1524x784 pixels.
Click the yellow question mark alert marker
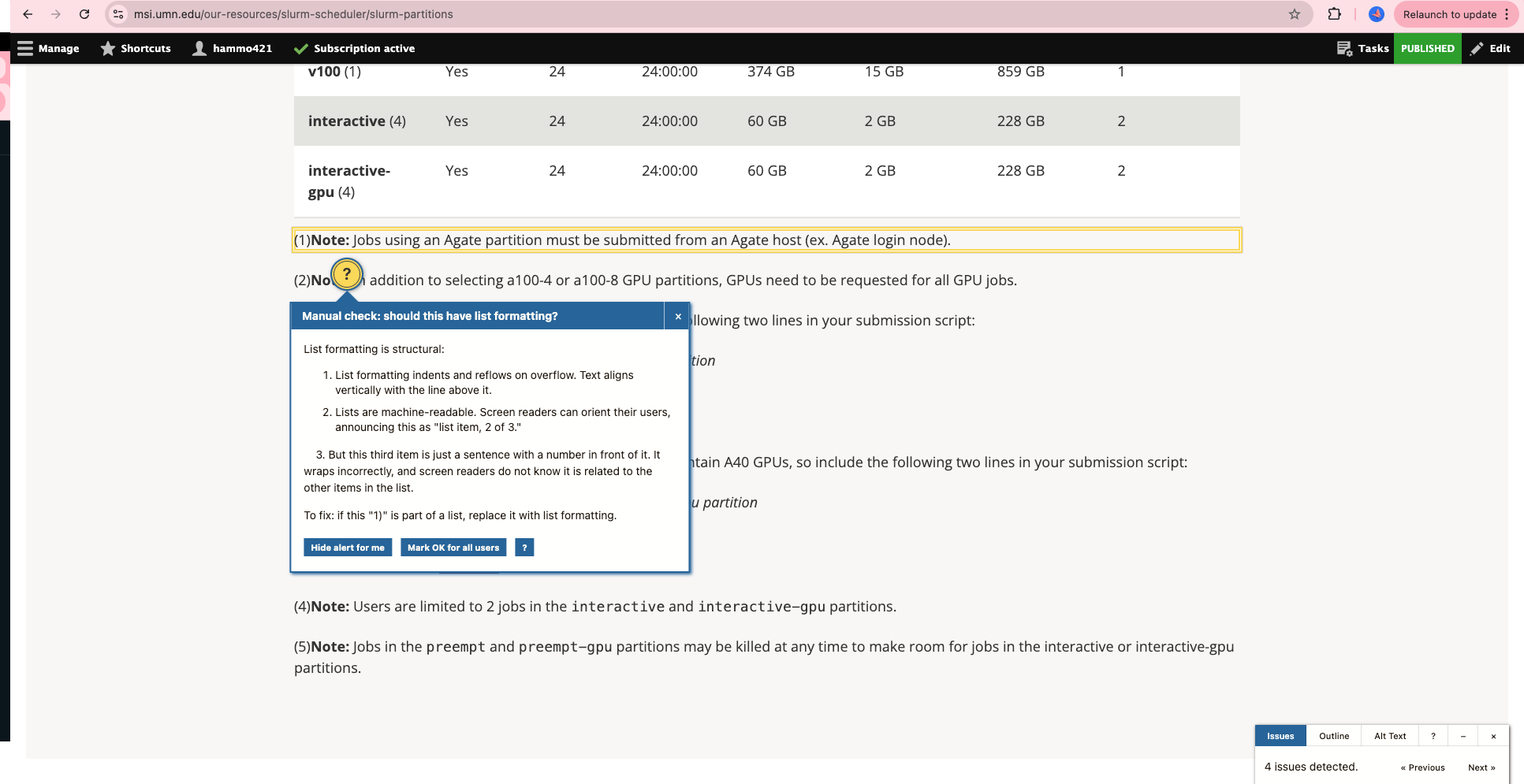click(347, 274)
